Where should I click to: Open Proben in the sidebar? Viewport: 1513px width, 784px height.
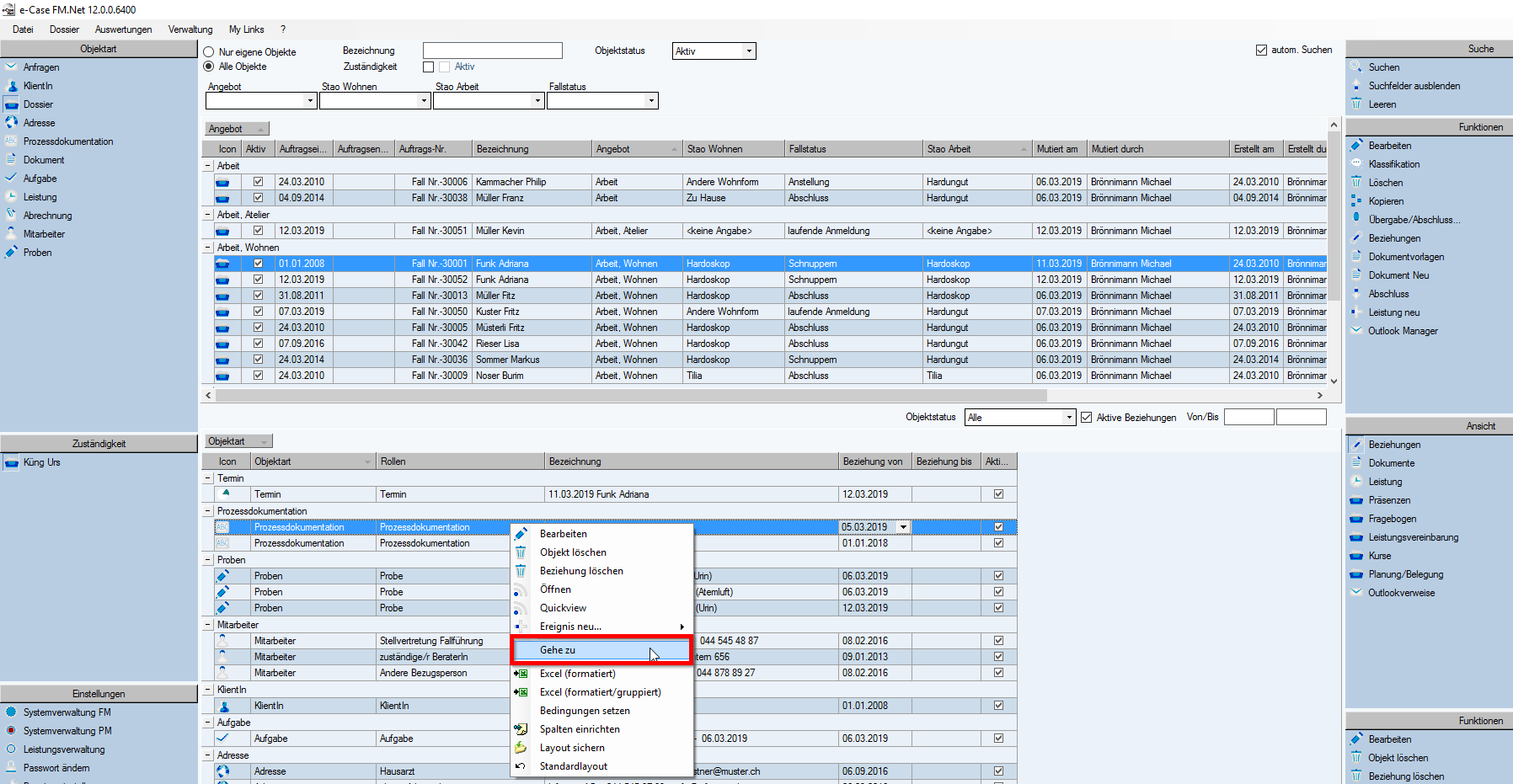tap(38, 253)
